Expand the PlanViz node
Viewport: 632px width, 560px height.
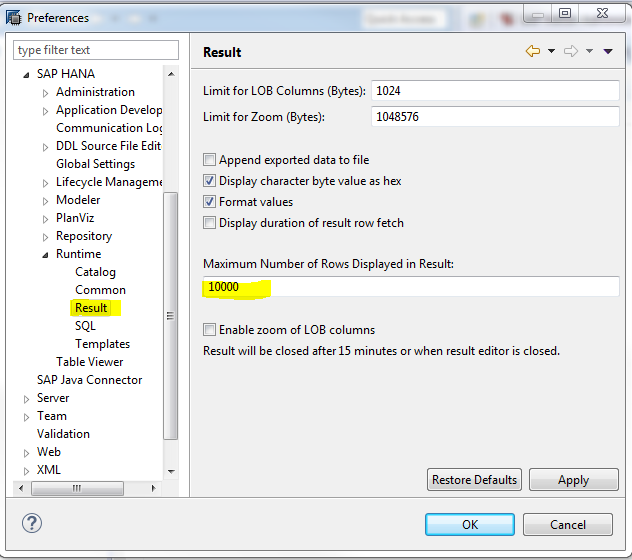pos(46,219)
